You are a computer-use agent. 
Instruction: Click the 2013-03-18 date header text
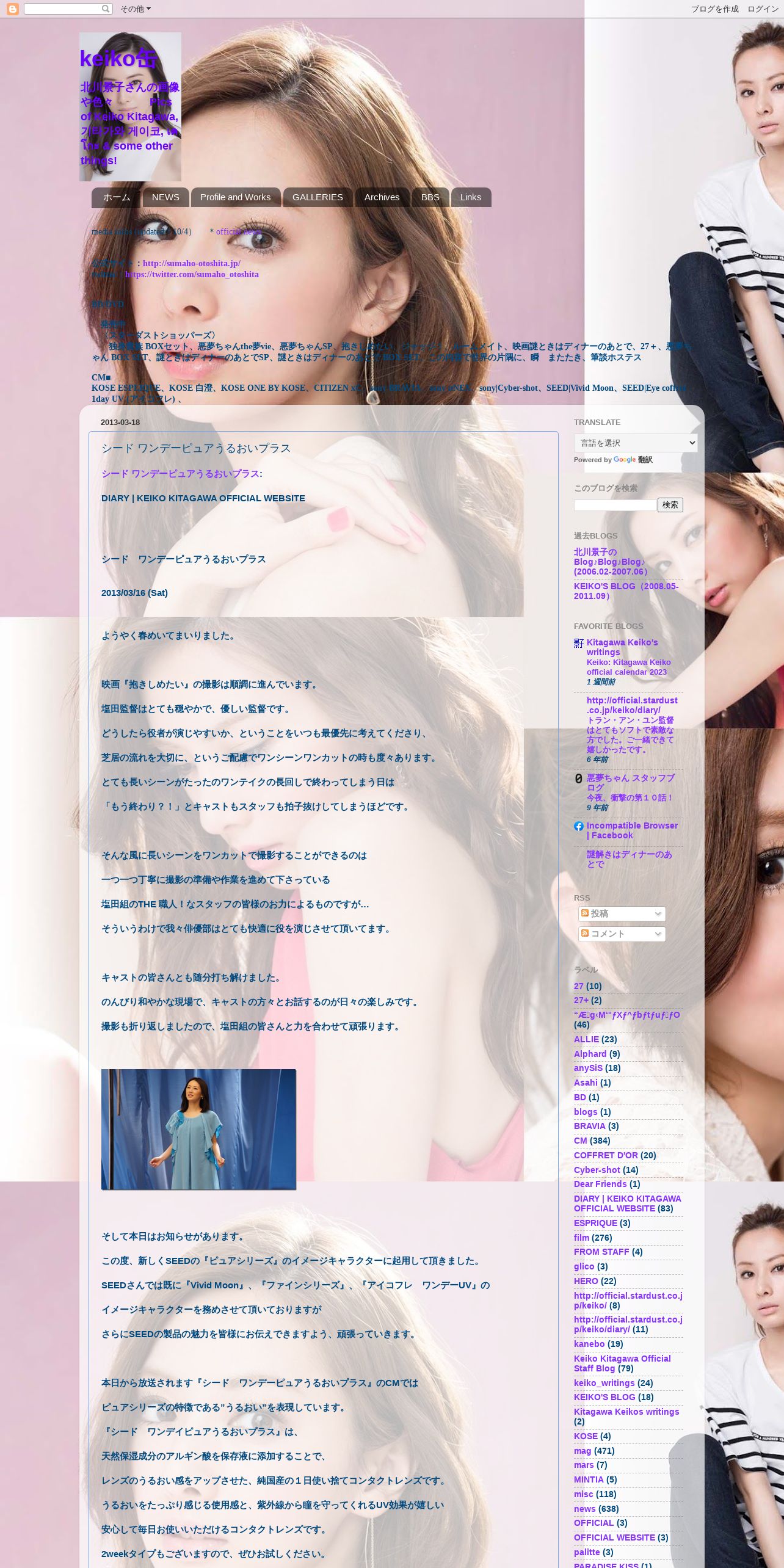tap(120, 423)
